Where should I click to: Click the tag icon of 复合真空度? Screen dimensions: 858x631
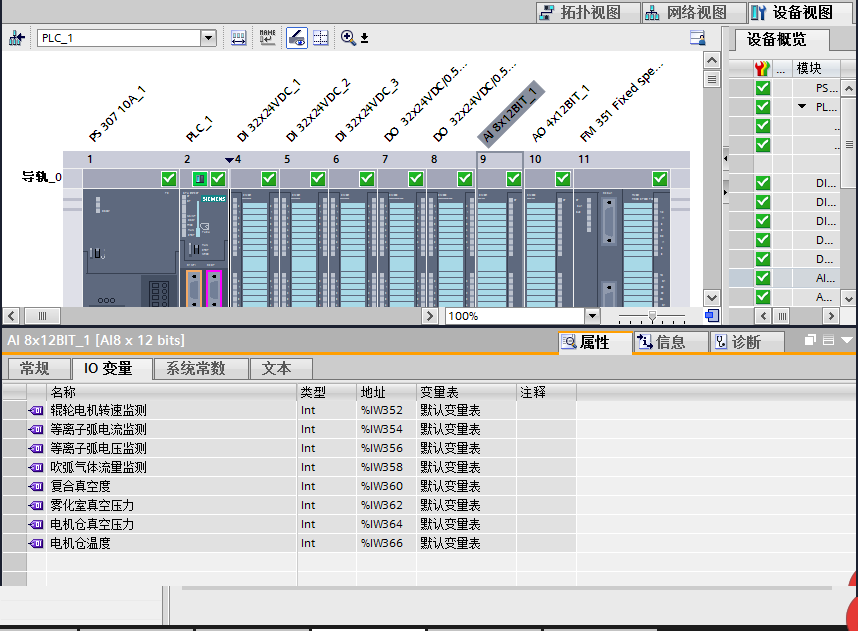pyautogui.click(x=36, y=486)
